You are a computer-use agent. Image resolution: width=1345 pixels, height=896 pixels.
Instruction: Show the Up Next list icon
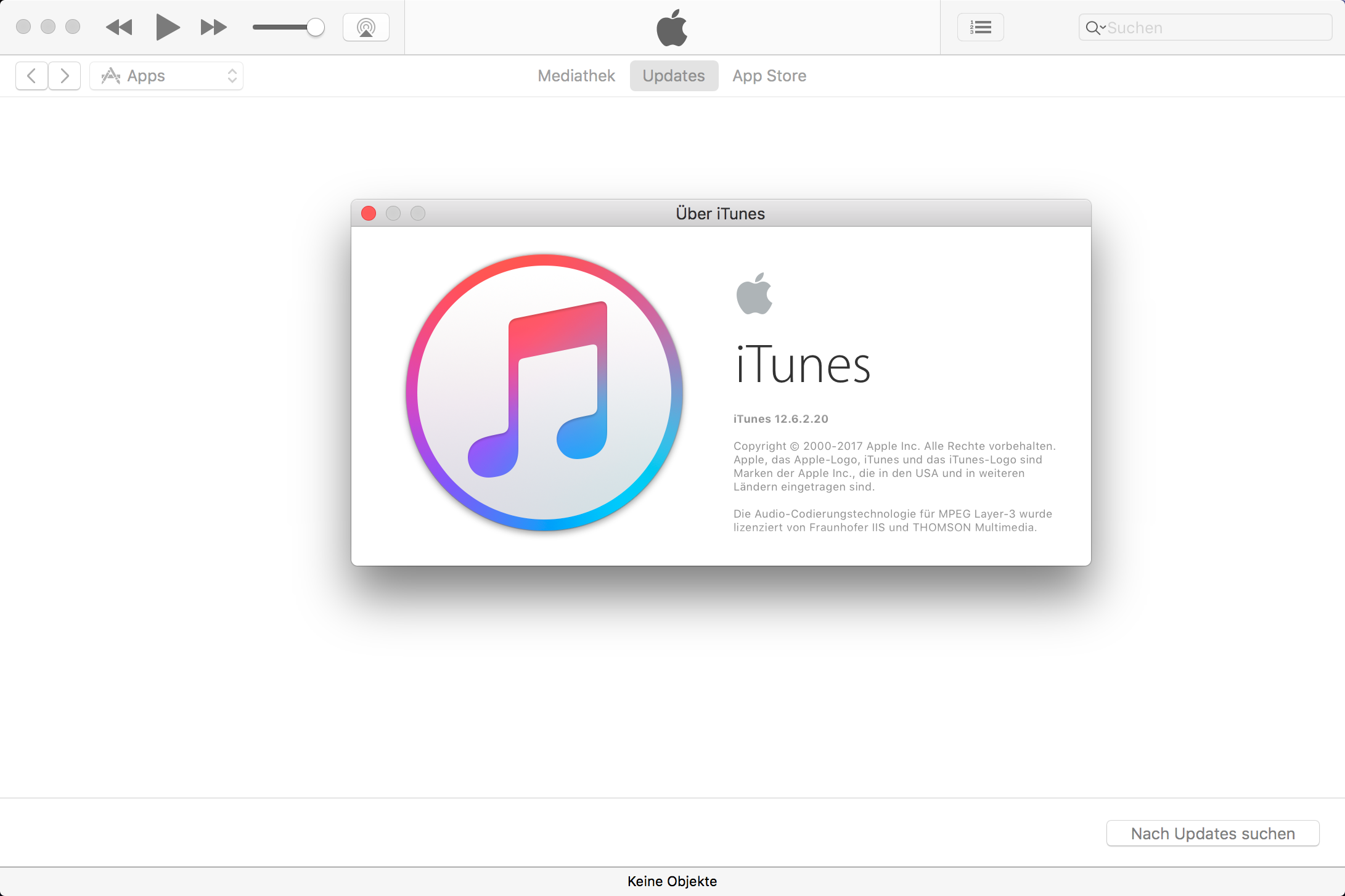point(980,27)
